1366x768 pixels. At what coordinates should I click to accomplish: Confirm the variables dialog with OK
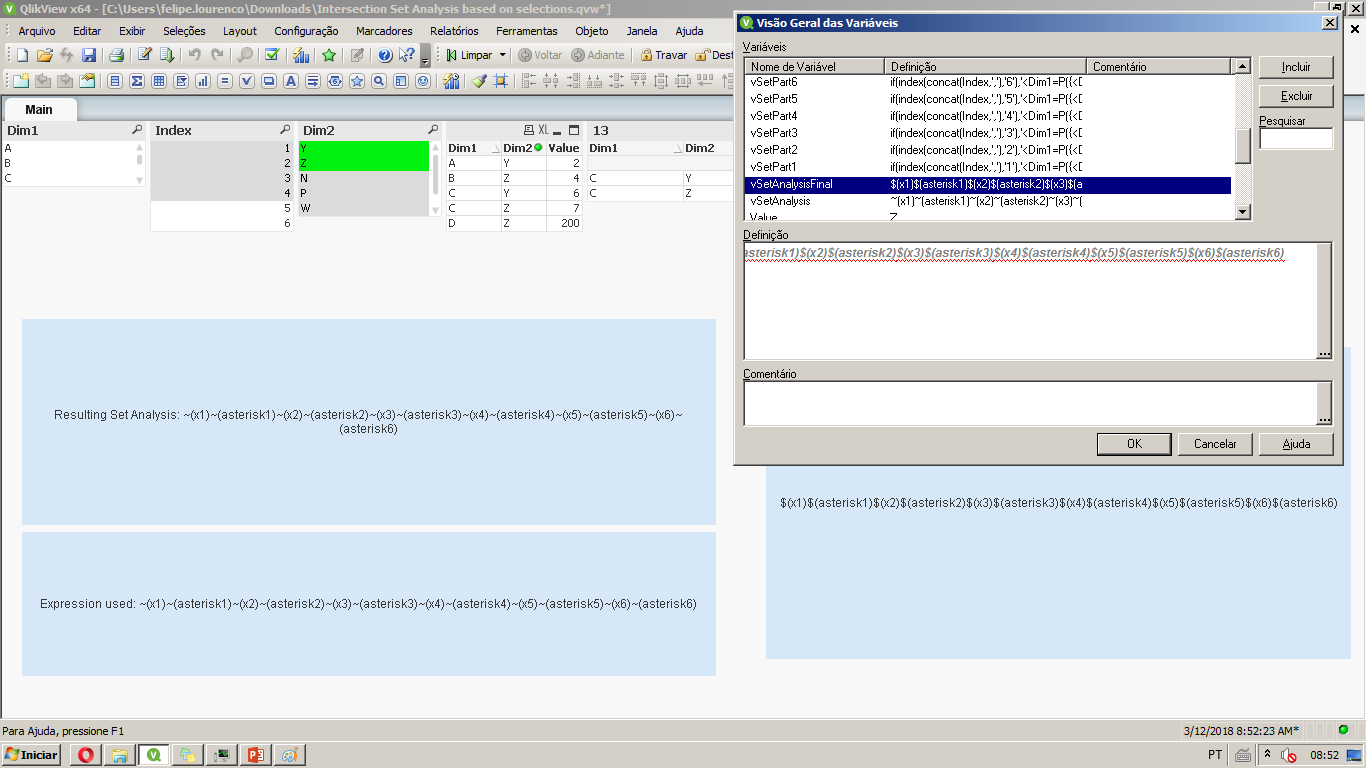click(x=1134, y=443)
